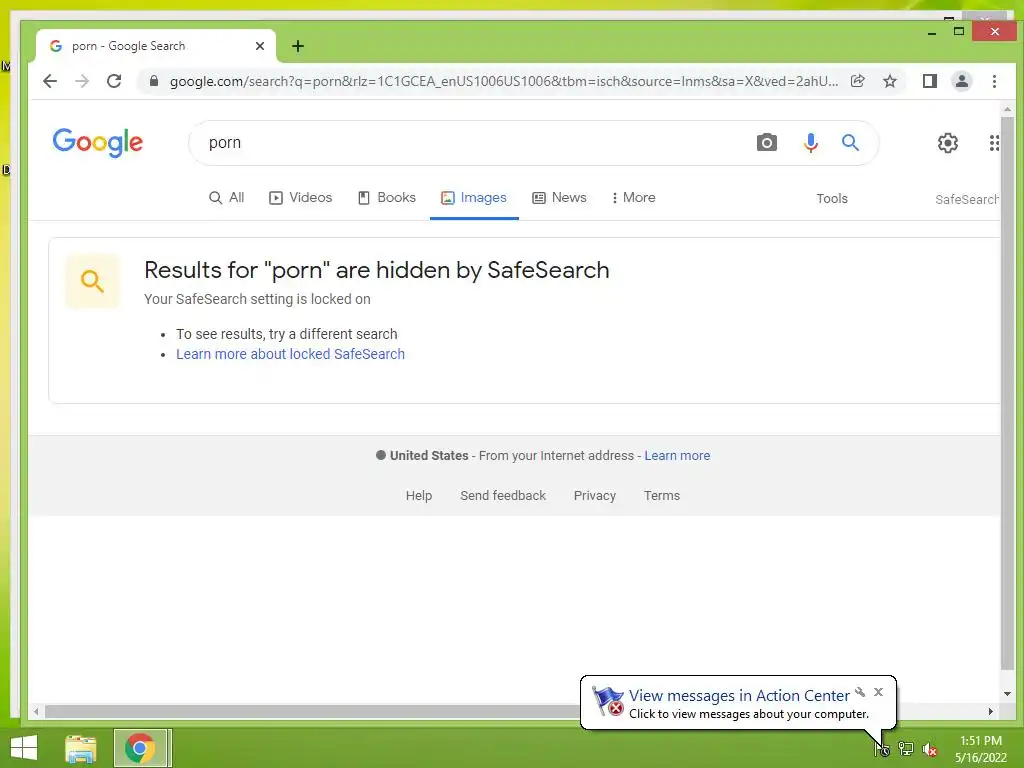Share this page via share icon
The width and height of the screenshot is (1024, 768).
click(x=857, y=81)
